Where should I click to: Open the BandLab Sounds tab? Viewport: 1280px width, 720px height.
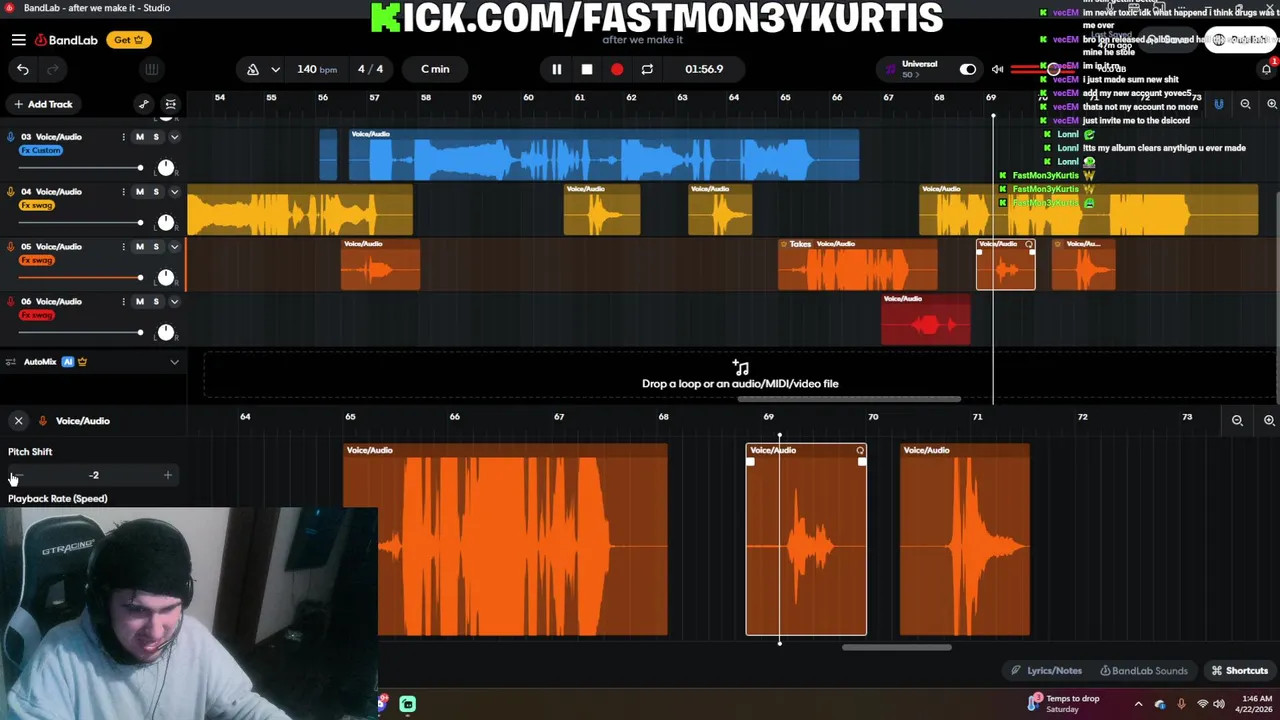[x=1144, y=671]
